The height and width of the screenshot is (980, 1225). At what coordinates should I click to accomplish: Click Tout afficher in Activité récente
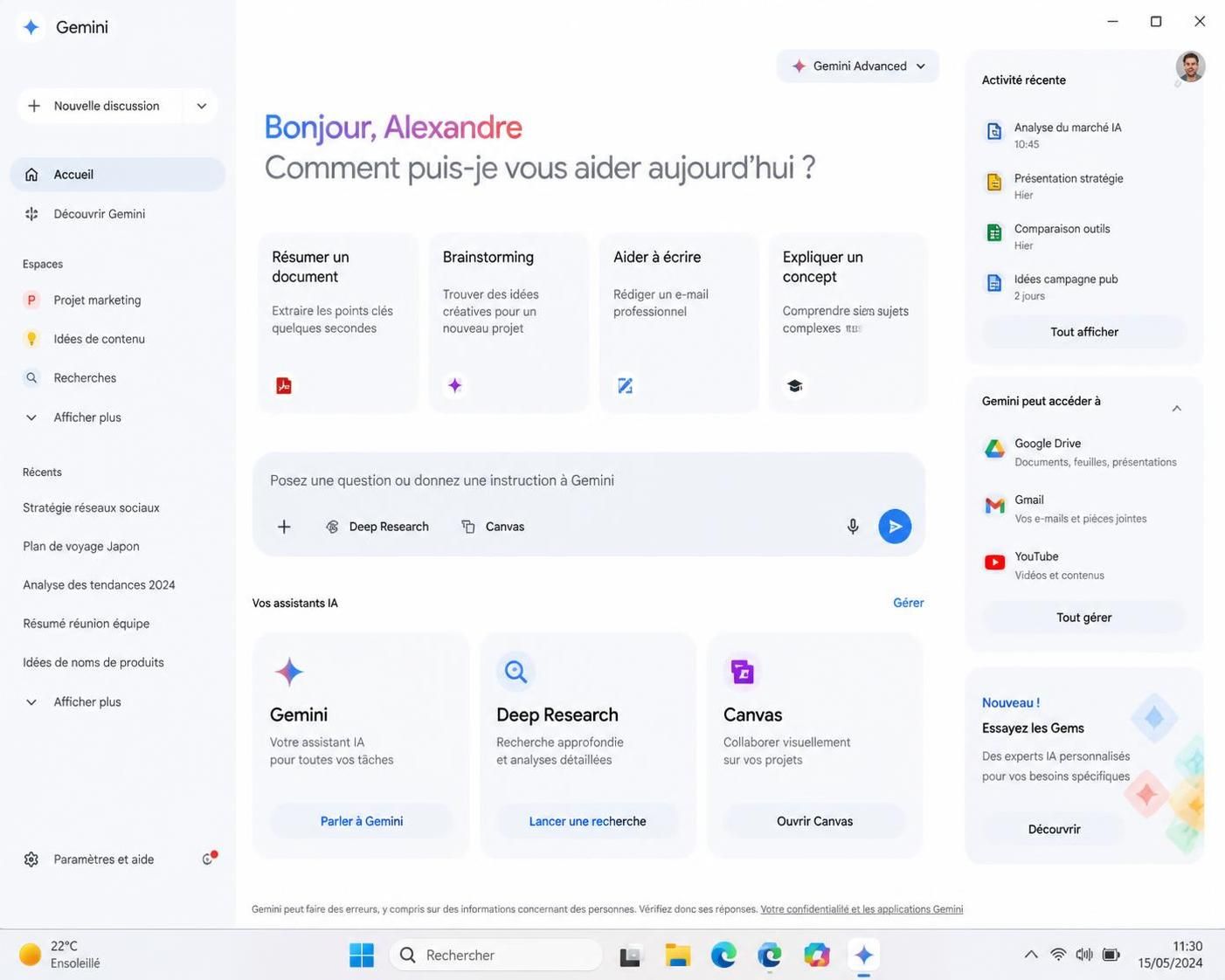[1084, 332]
